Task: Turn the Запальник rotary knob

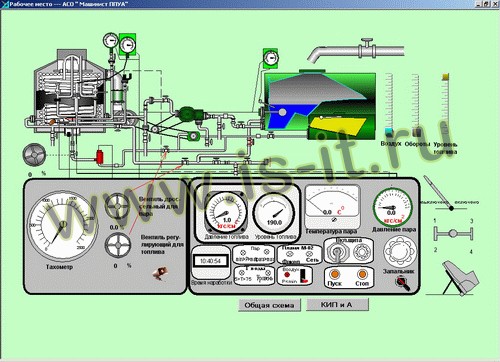Action: coord(399,251)
